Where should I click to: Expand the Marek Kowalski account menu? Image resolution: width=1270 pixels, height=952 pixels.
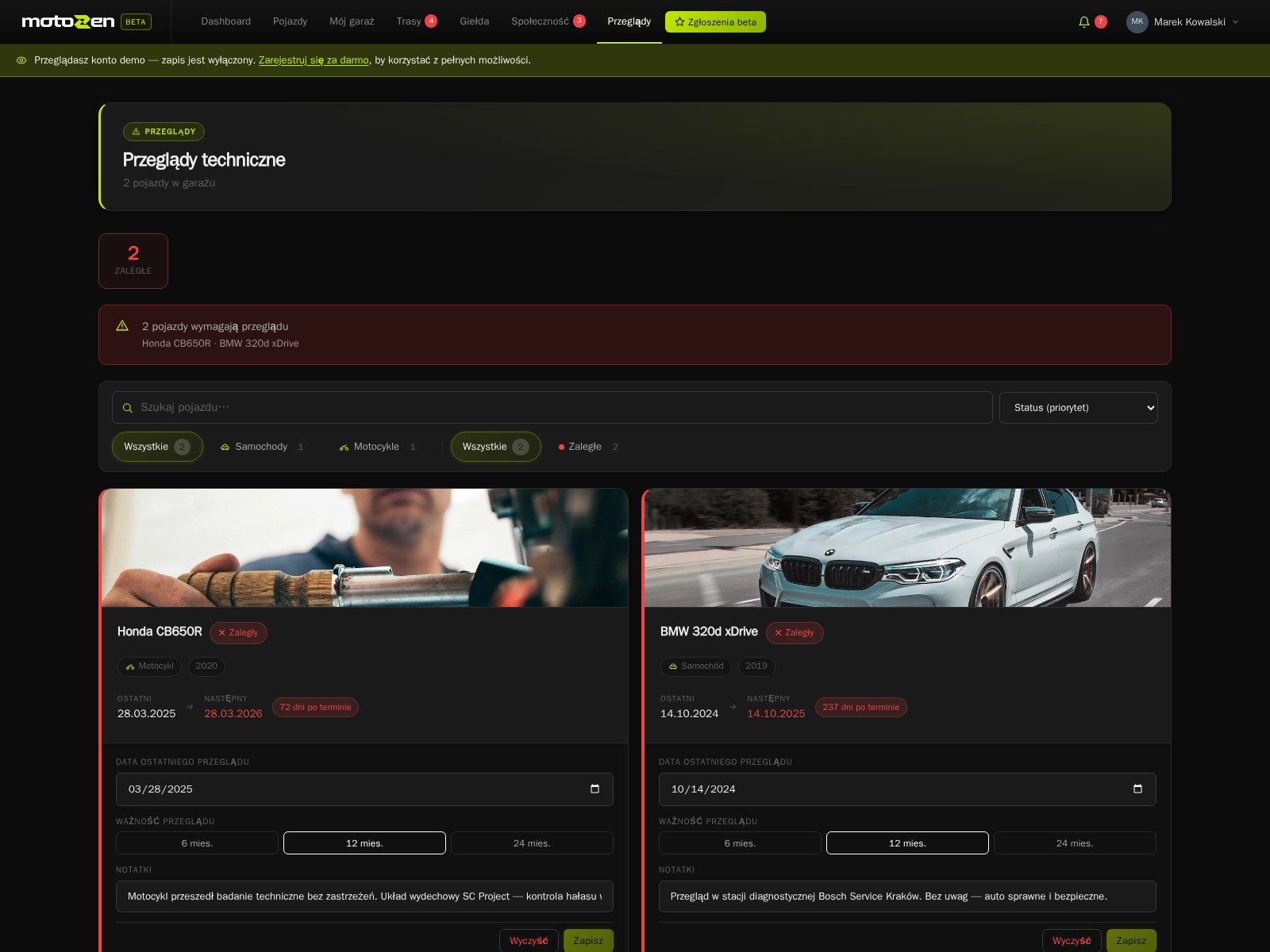(1183, 21)
